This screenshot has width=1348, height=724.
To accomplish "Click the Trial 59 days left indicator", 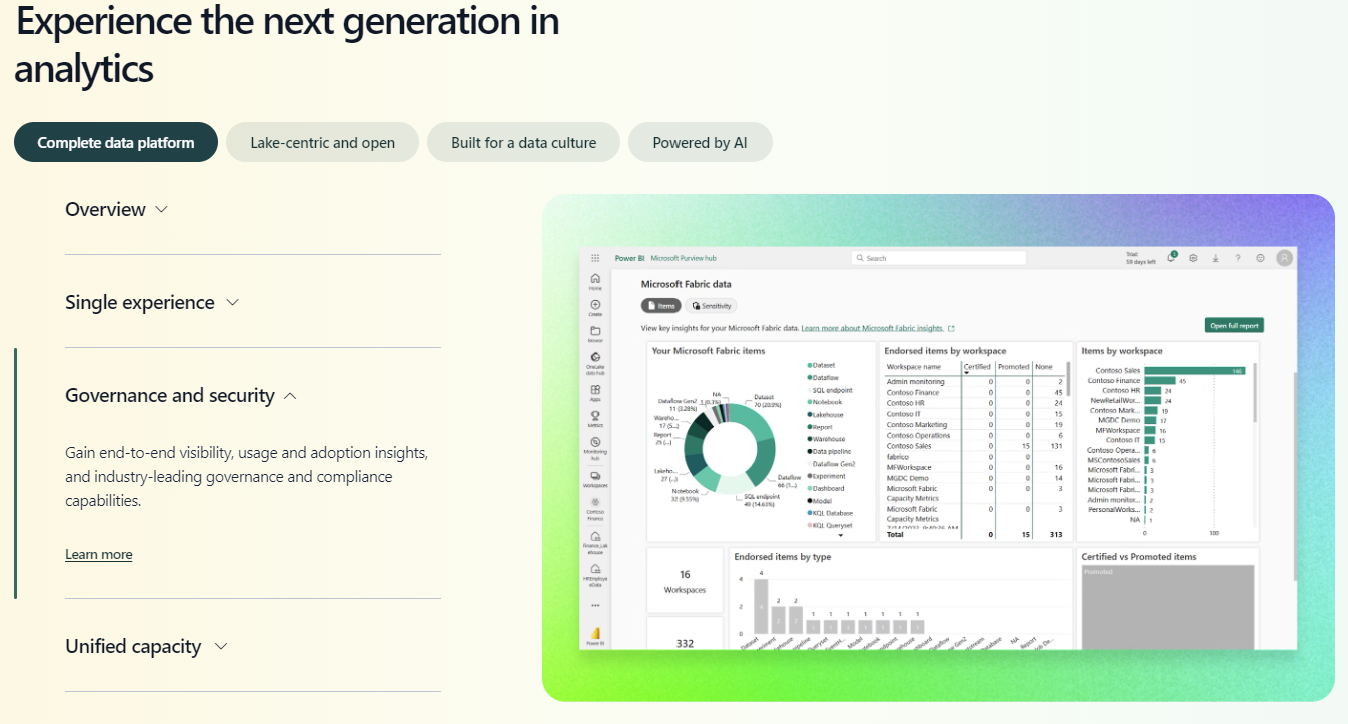I will [1140, 258].
